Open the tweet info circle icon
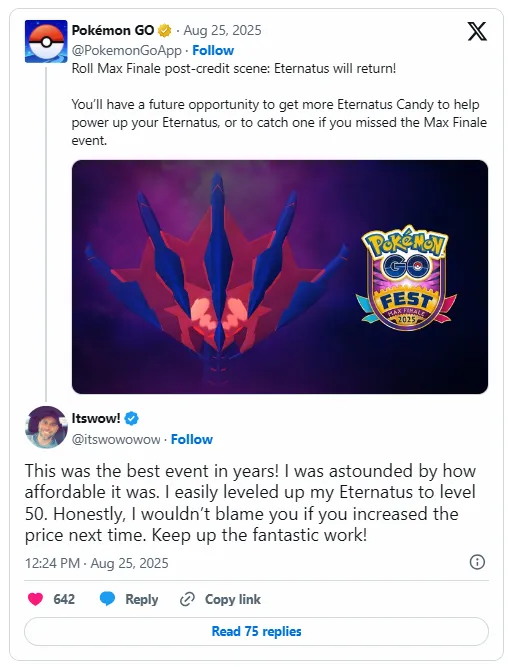This screenshot has height=667, width=512. click(477, 562)
